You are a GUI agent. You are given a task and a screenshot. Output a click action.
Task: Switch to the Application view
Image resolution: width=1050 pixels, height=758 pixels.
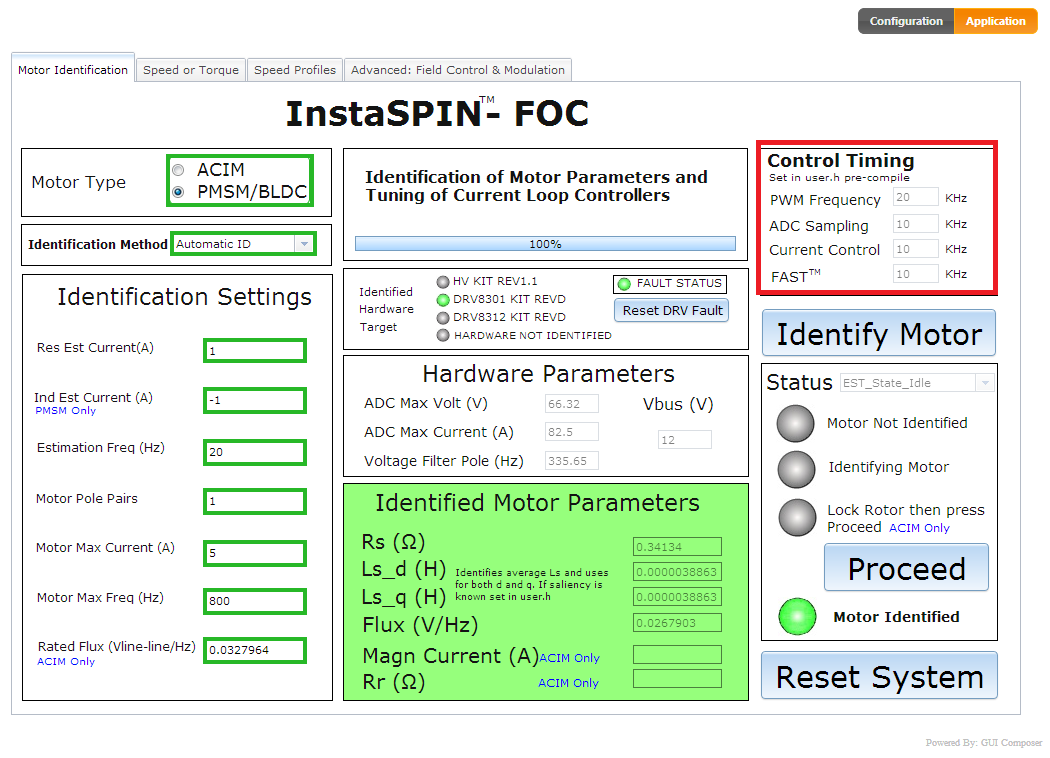[995, 21]
